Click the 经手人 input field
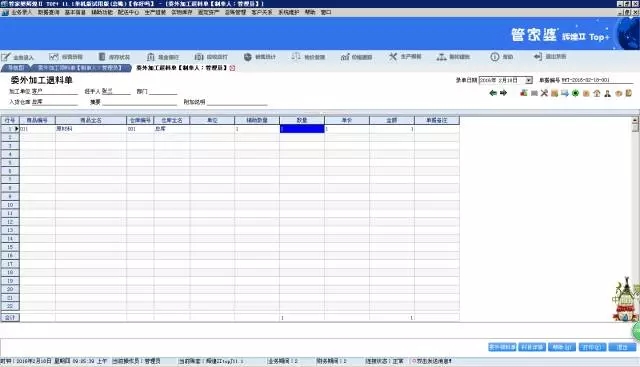This screenshot has width=640, height=367. point(116,91)
